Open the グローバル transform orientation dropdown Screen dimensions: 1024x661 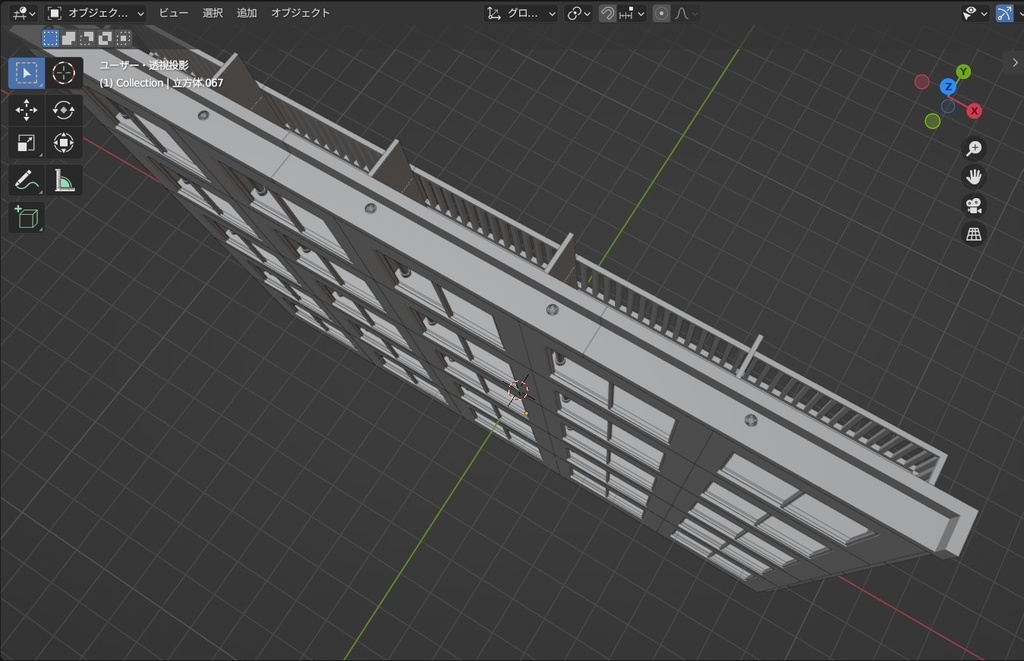(x=520, y=13)
